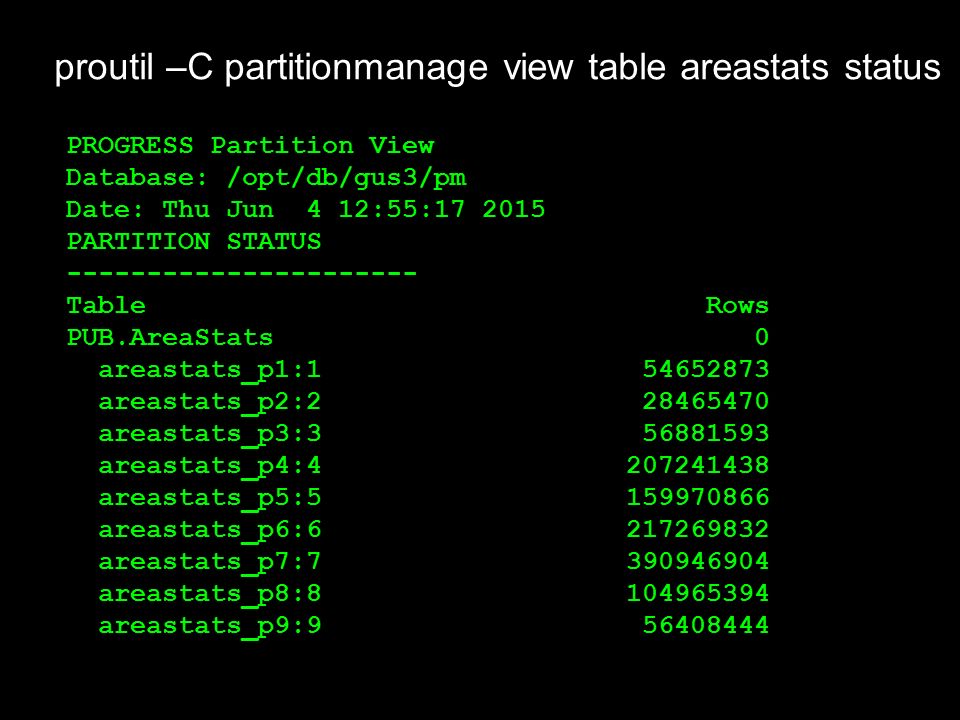960x720 pixels.
Task: Click the row count 390946904
Action: point(697,561)
